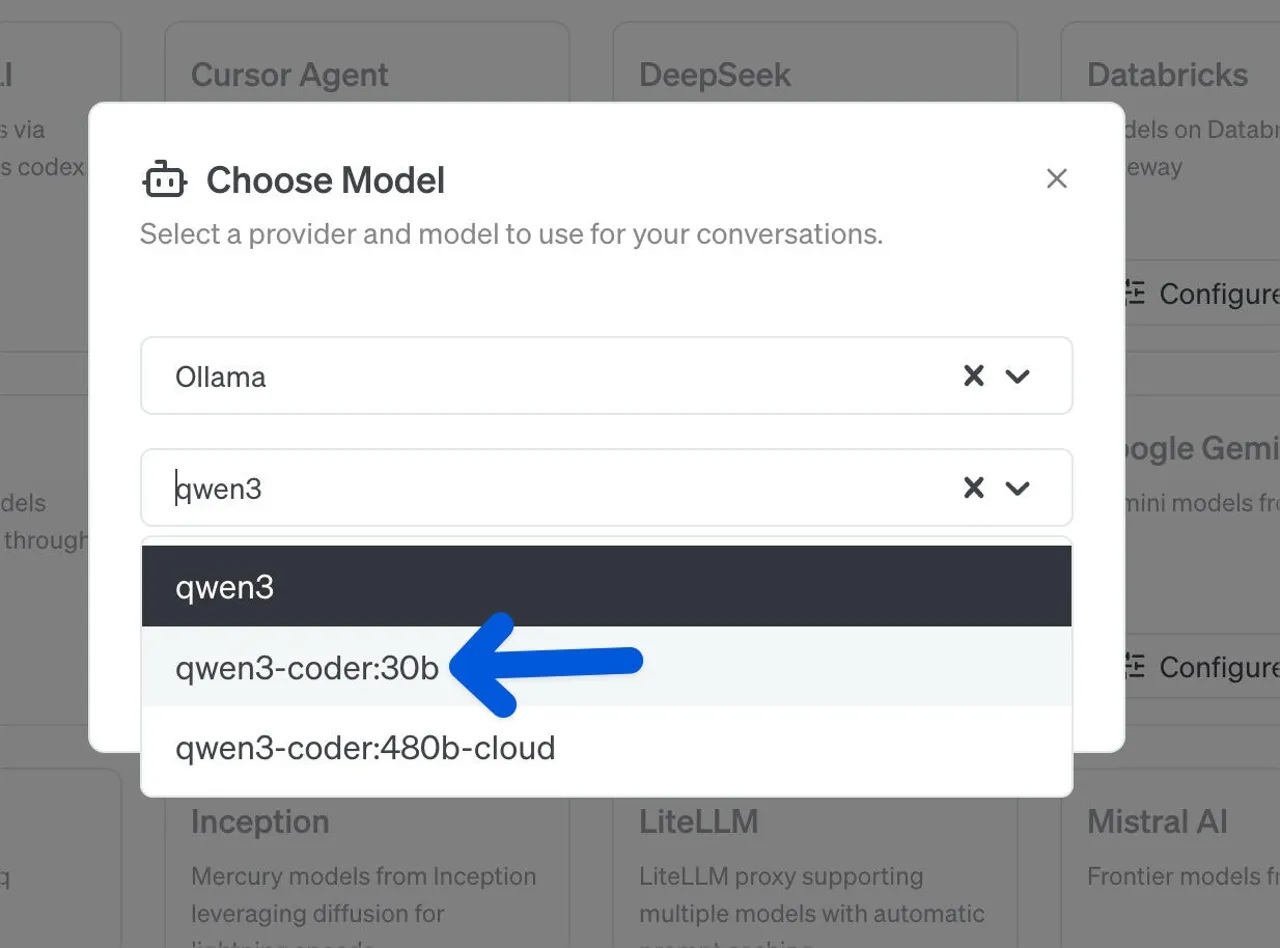Close the Choose Model dialog
The width and height of the screenshot is (1280, 948).
click(1056, 178)
